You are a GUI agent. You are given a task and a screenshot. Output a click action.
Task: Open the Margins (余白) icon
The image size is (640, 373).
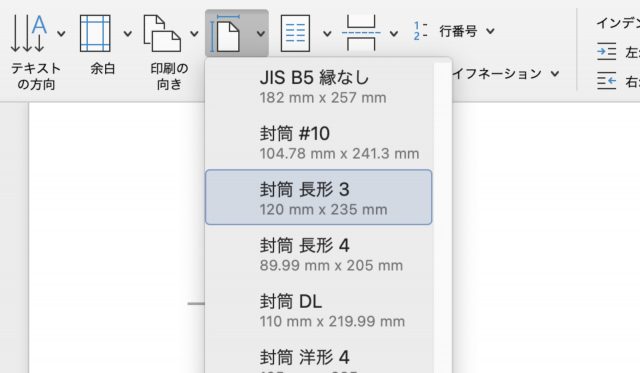click(95, 33)
